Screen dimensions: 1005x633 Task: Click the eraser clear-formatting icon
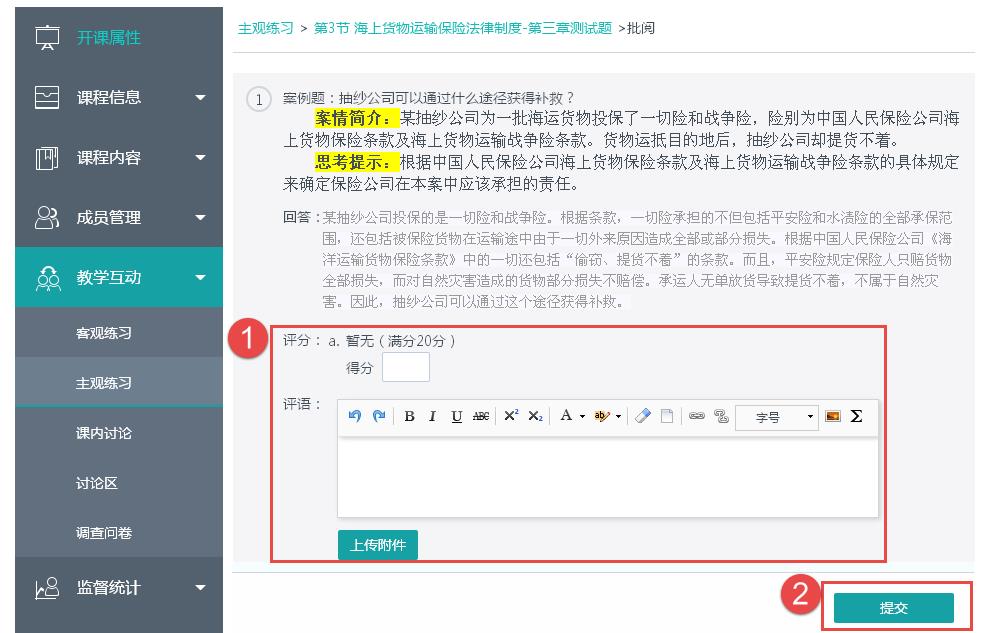tap(643, 416)
